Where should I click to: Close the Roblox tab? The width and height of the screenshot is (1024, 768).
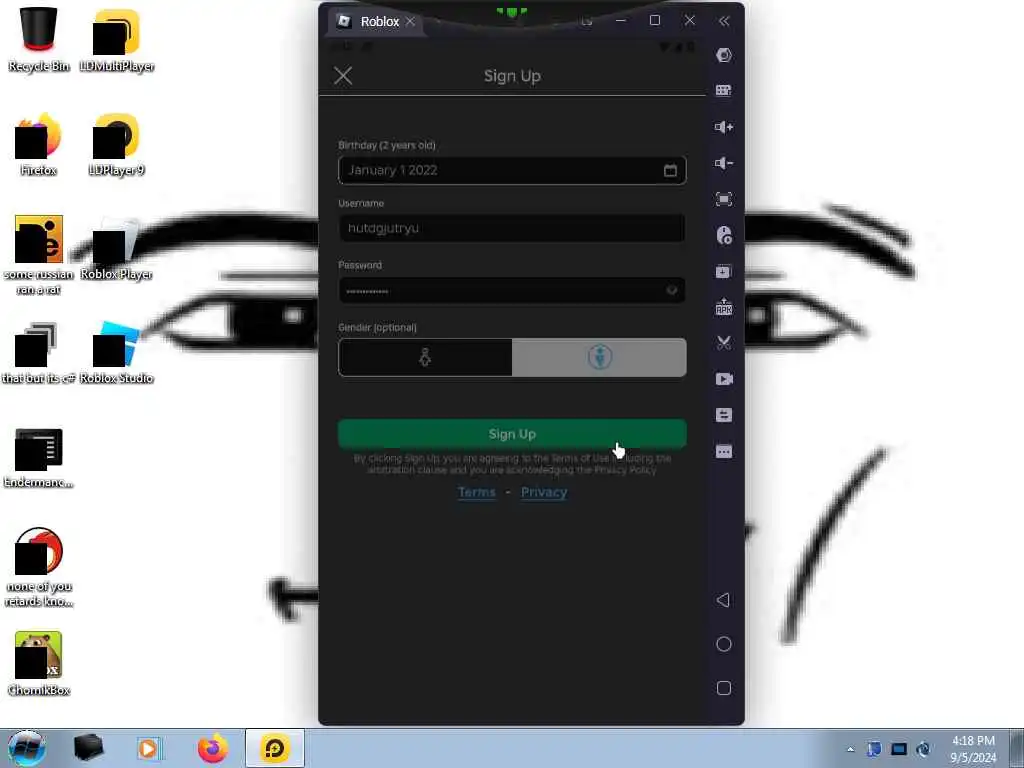pyautogui.click(x=410, y=21)
